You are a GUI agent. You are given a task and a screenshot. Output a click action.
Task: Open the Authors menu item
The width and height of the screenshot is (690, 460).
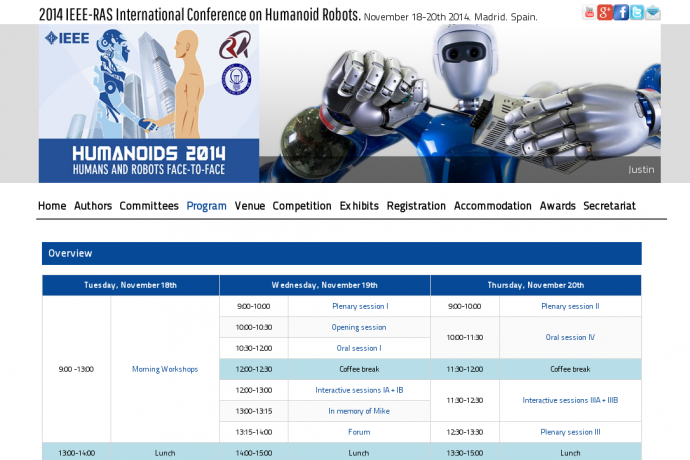[x=93, y=206]
